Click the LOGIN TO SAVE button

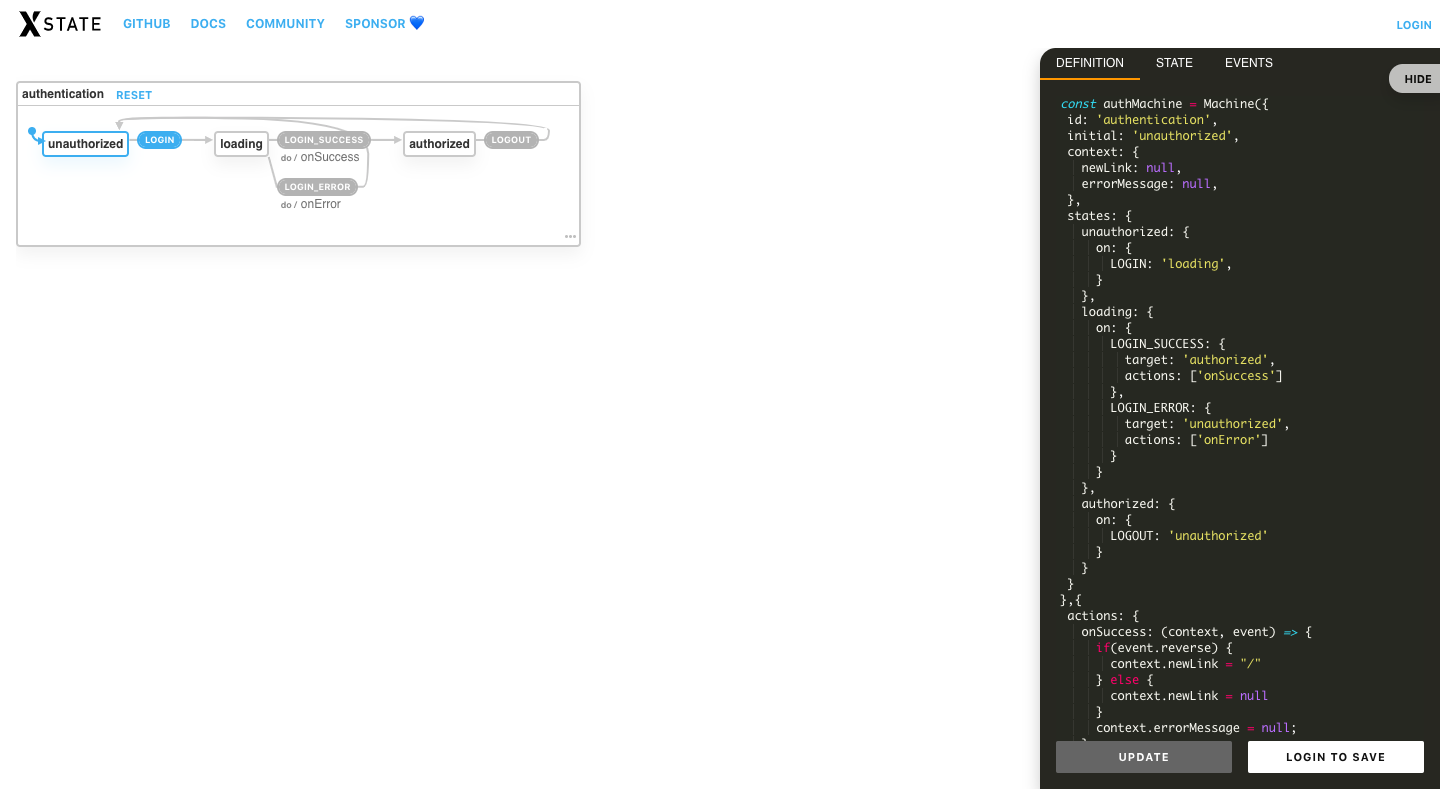[1335, 757]
